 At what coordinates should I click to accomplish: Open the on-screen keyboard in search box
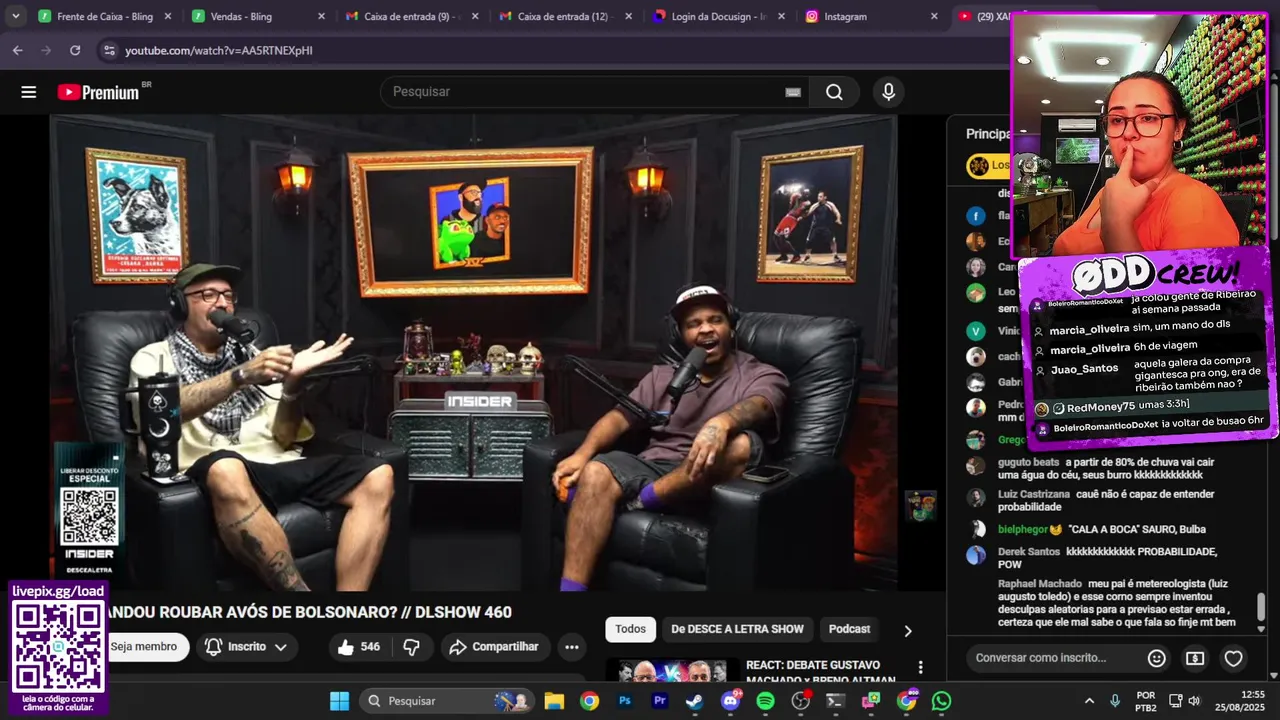793,92
